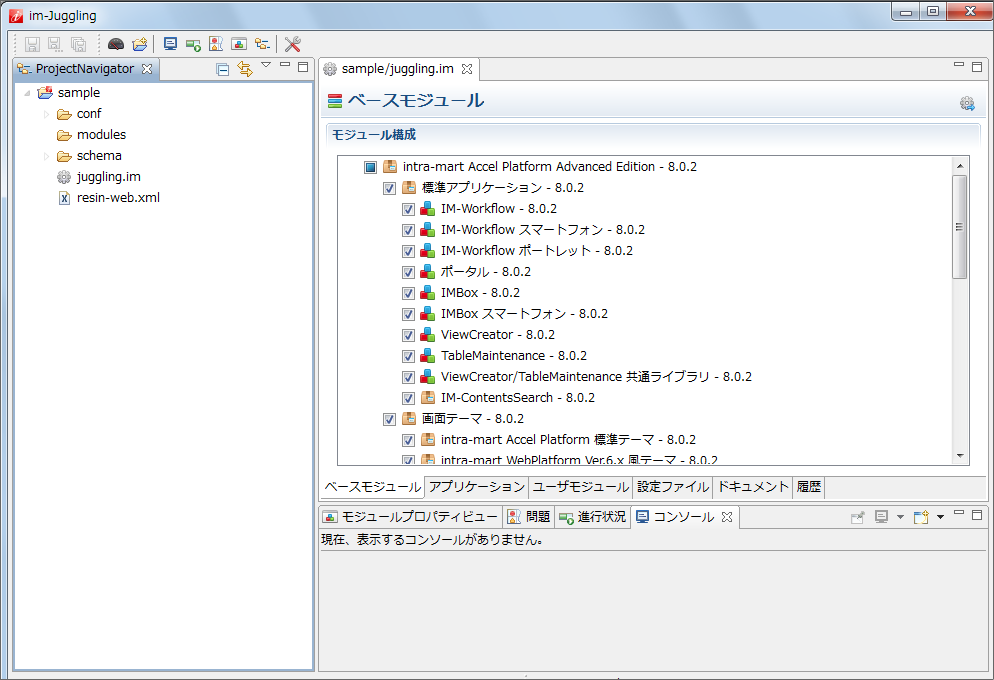Click the project navigator tree toolbar icon
This screenshot has height=680, width=994.
(262, 44)
